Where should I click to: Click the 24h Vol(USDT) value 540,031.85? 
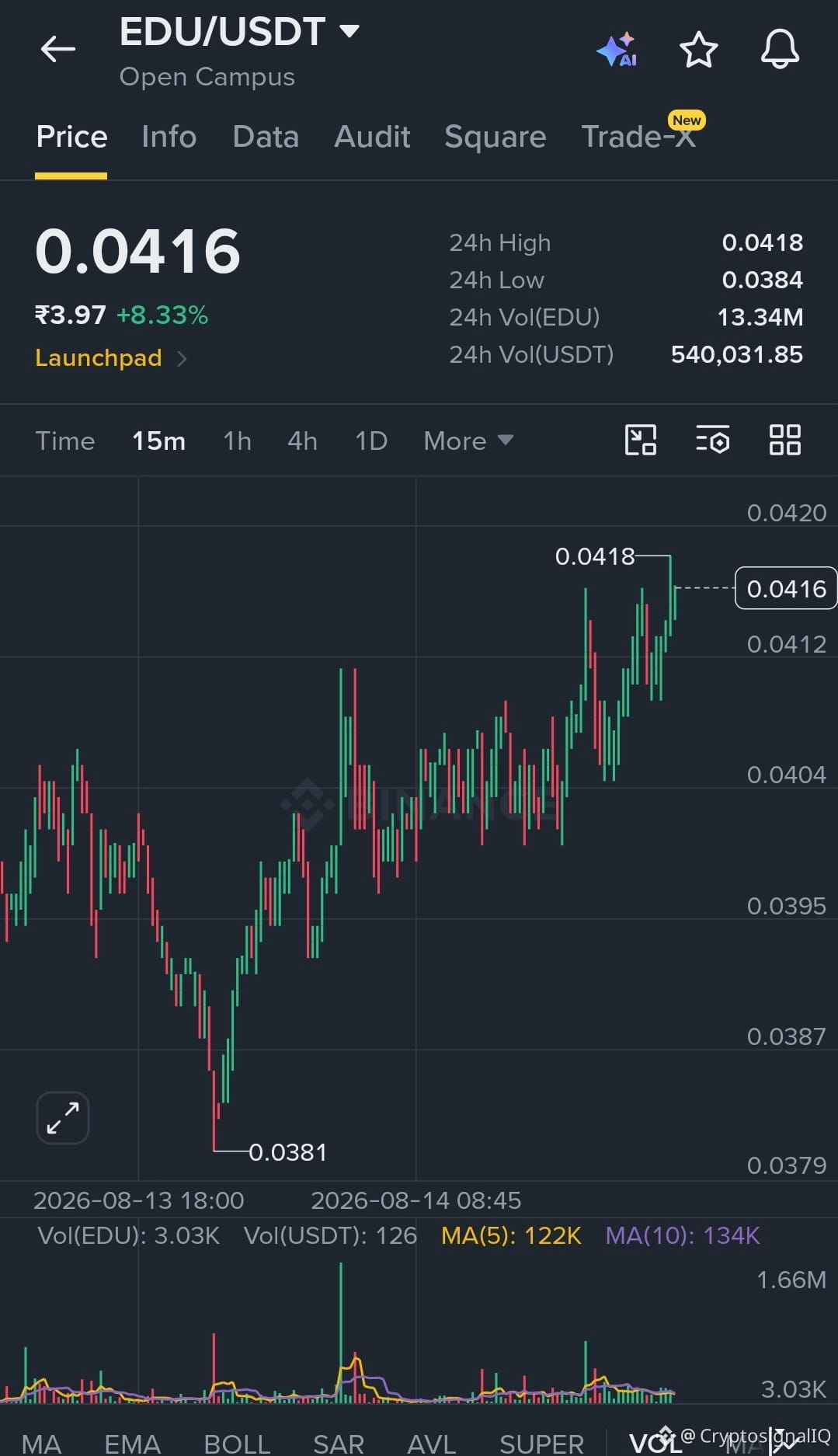click(737, 354)
